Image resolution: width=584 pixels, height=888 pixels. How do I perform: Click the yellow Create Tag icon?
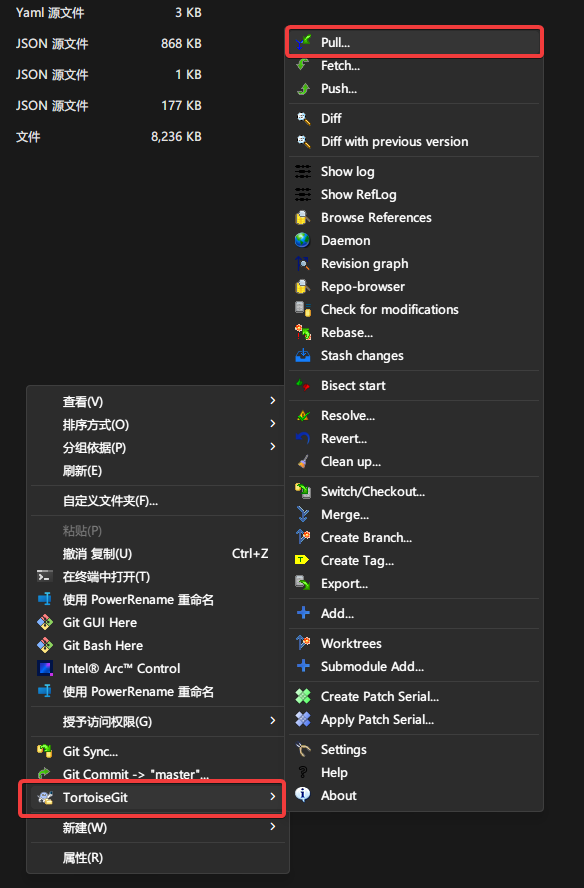tap(302, 560)
